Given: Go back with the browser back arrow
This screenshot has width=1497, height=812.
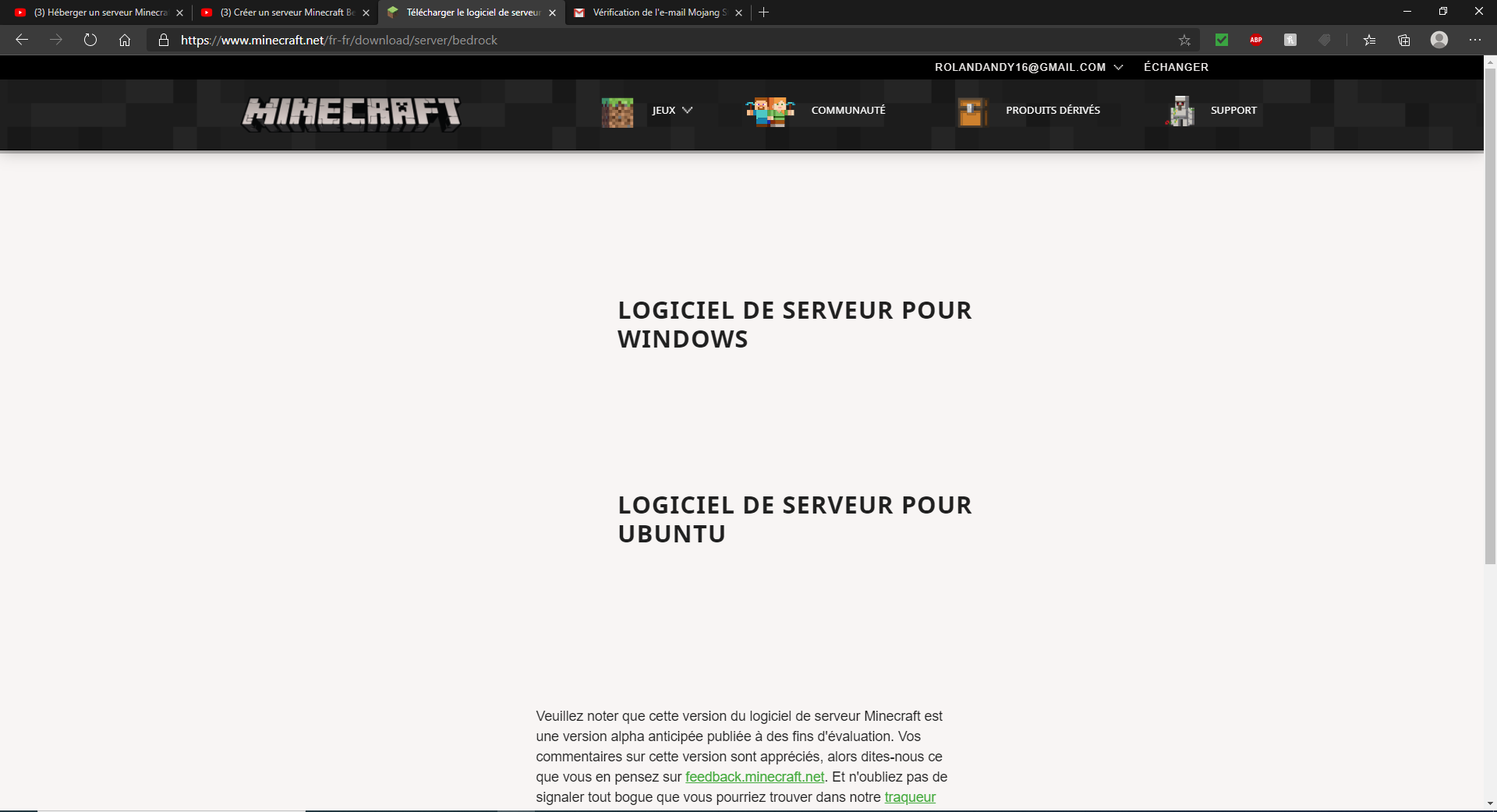Looking at the screenshot, I should pos(22,40).
